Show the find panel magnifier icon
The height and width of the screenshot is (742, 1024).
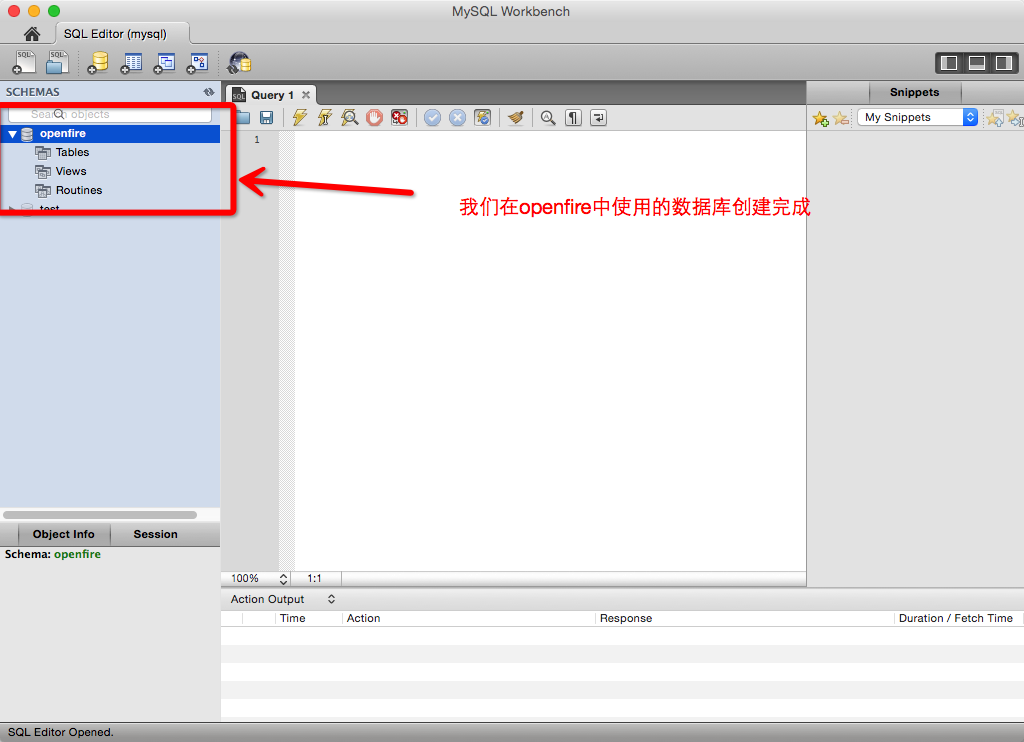point(548,118)
